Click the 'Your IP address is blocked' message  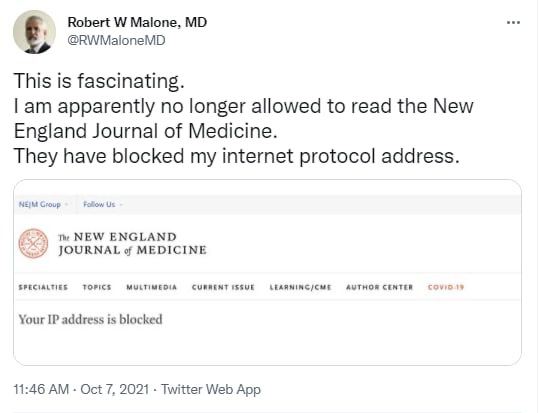[90, 319]
